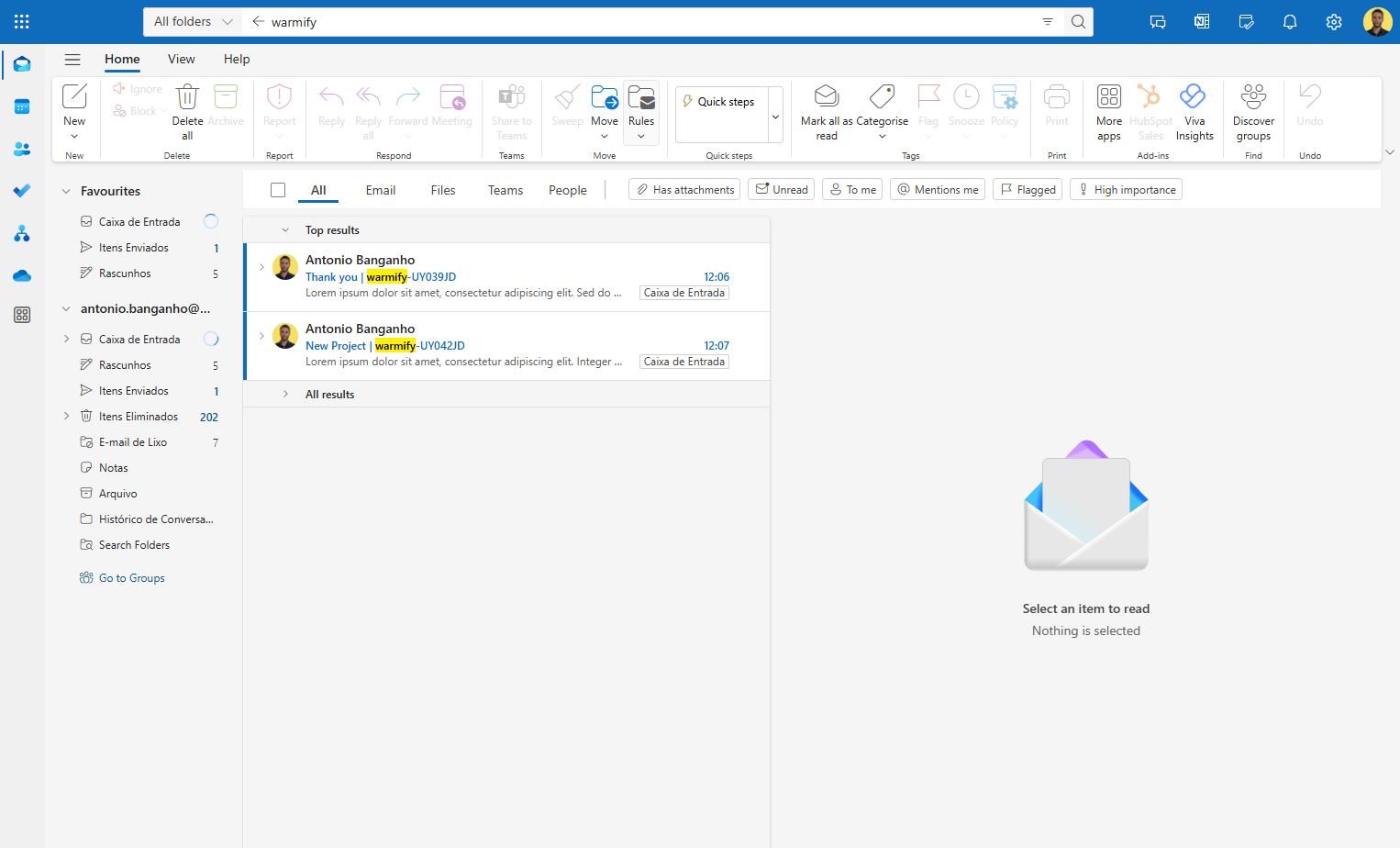This screenshot has height=848, width=1400.
Task: Select the People search tab
Action: tap(568, 190)
